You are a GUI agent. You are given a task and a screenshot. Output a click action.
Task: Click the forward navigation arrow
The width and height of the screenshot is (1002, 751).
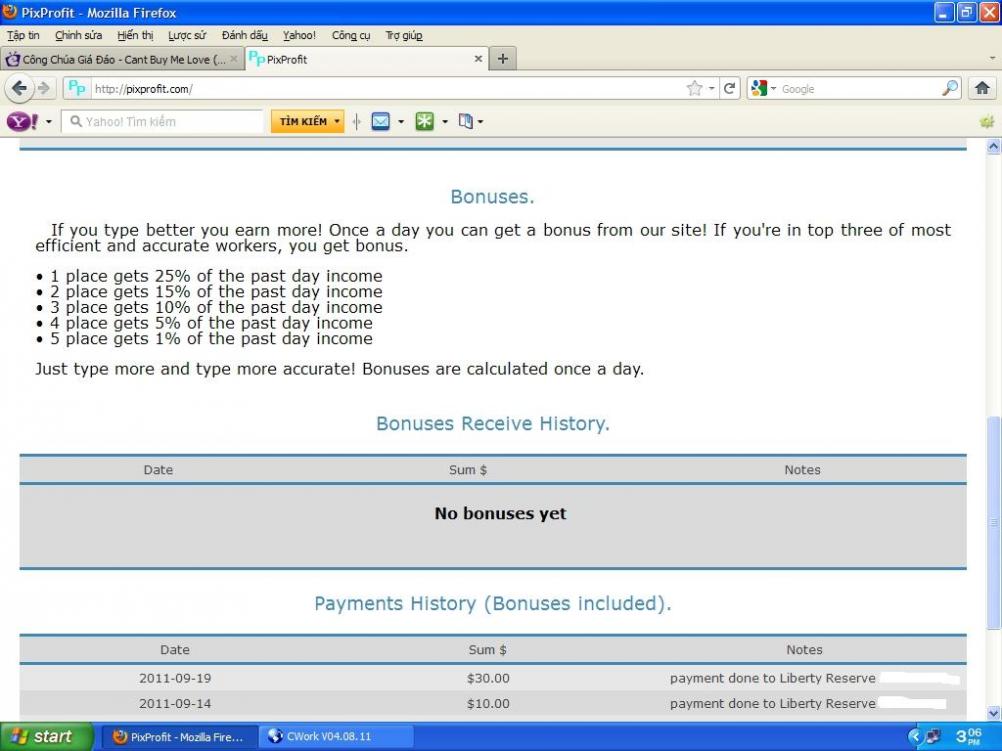(43, 88)
